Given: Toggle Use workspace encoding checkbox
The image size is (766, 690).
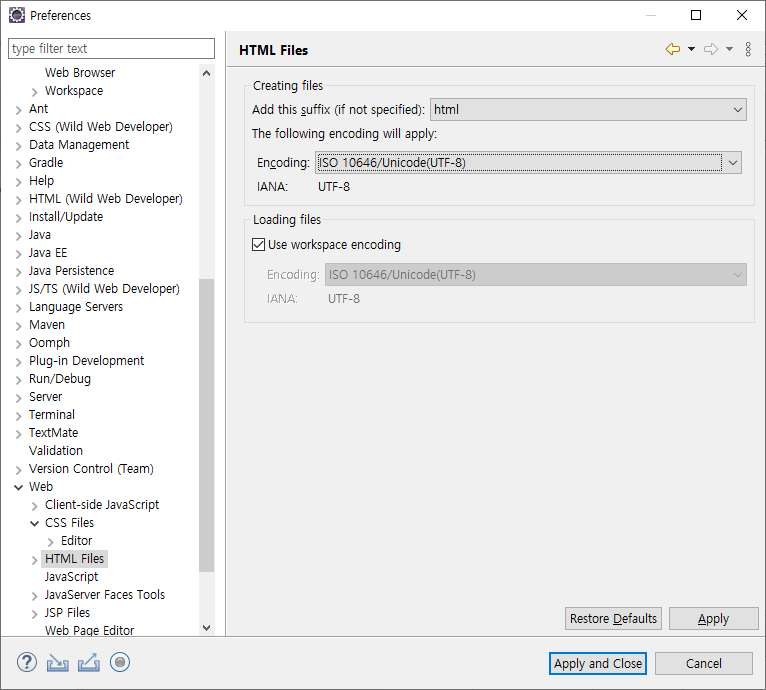Looking at the screenshot, I should pyautogui.click(x=258, y=244).
